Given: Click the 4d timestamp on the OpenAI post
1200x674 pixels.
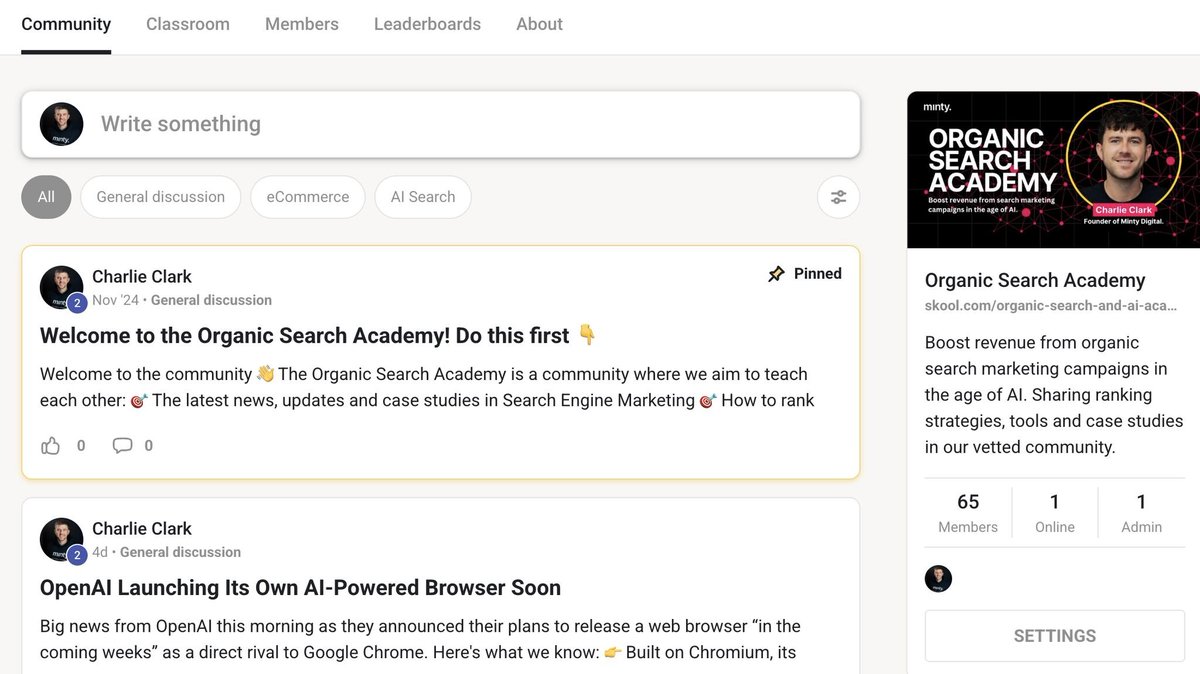Looking at the screenshot, I should point(100,552).
